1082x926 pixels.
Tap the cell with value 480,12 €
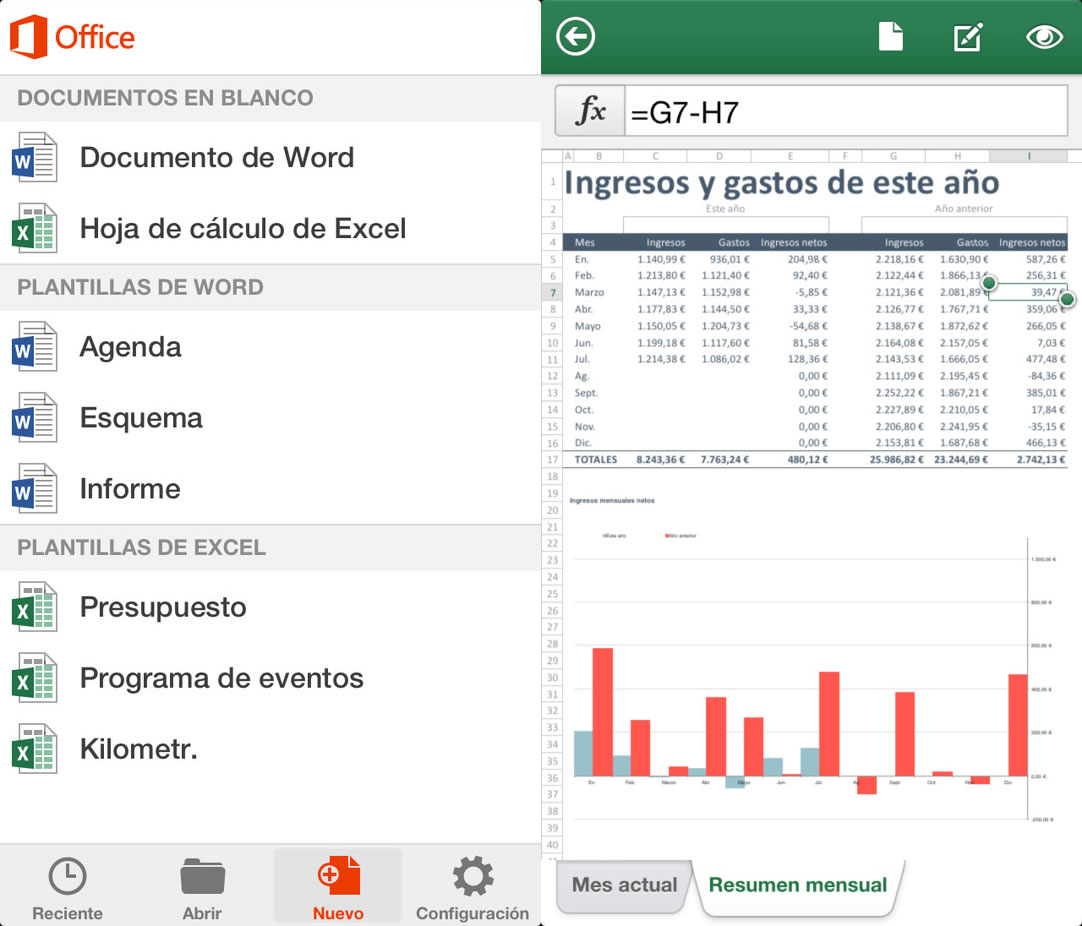pos(807,460)
